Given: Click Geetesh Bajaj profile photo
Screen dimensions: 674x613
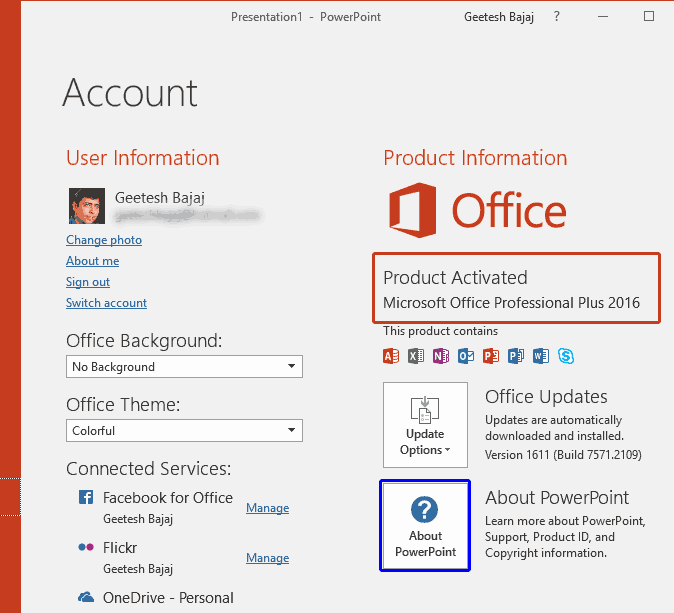Looking at the screenshot, I should point(87,205).
